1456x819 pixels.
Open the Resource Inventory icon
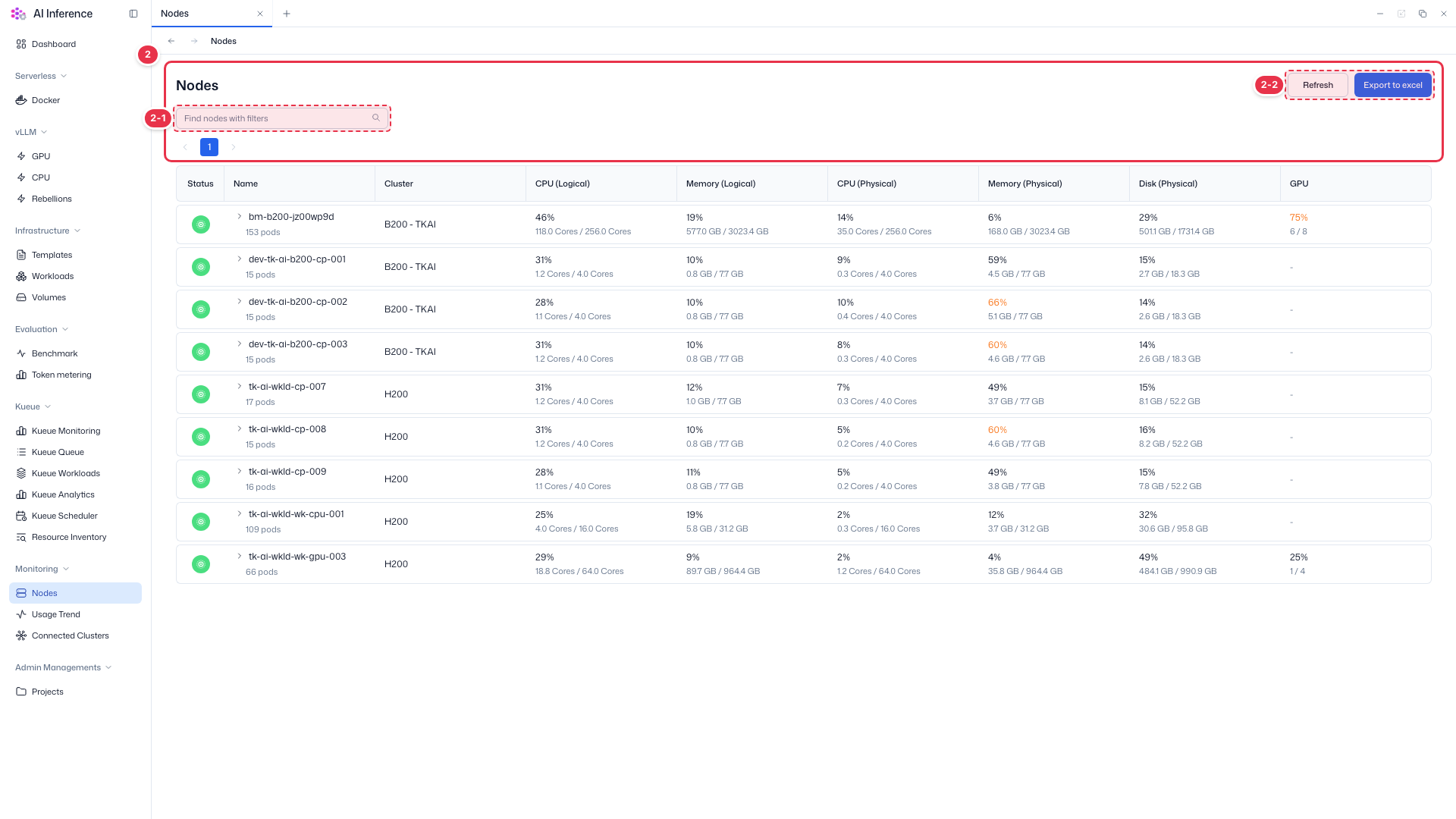[21, 537]
